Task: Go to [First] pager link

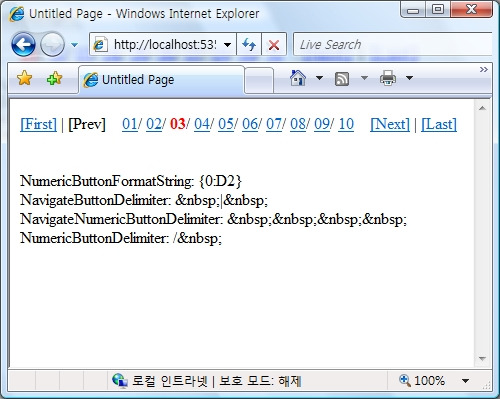Action: click(38, 124)
